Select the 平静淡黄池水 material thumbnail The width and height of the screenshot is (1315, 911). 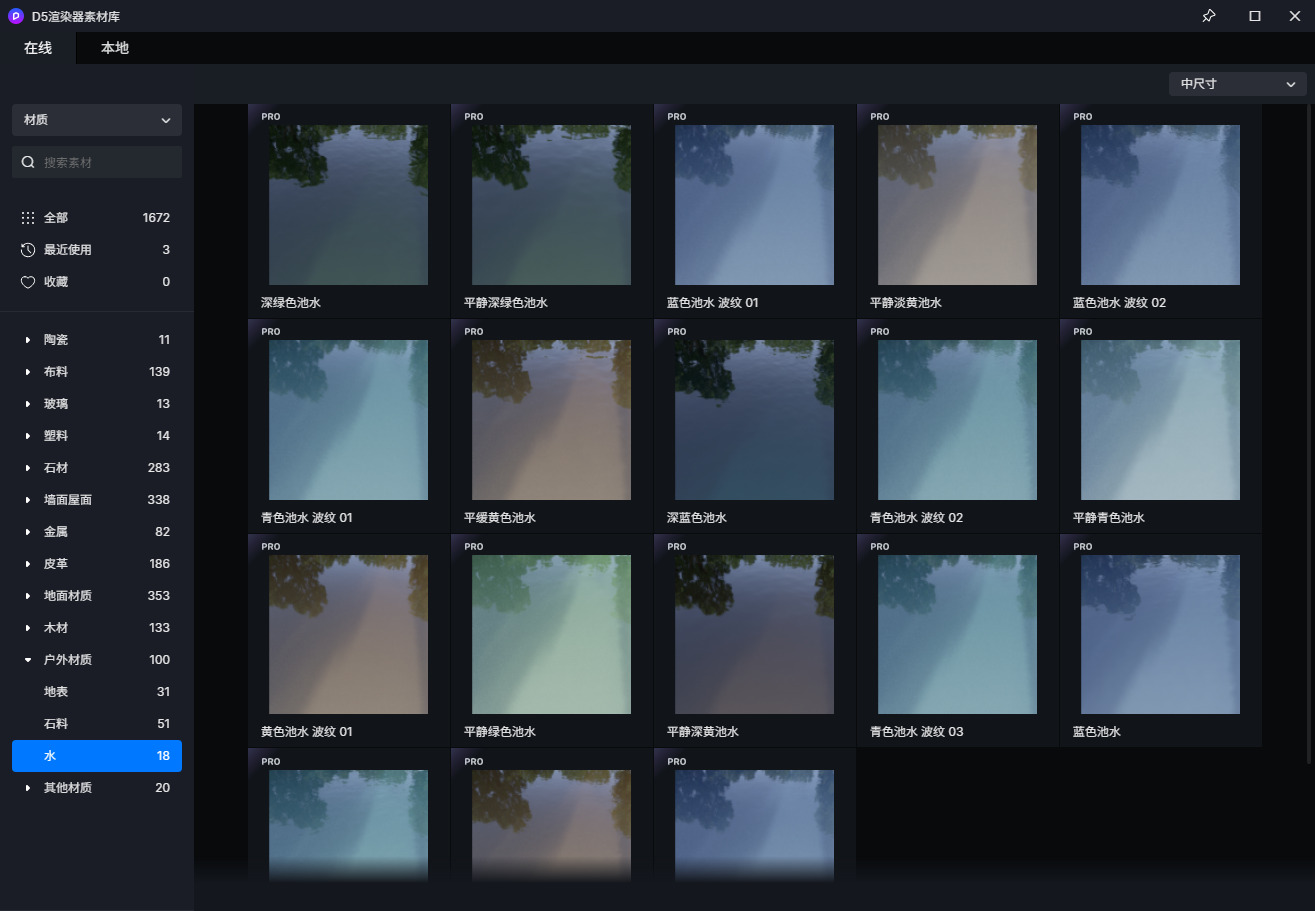click(x=957, y=205)
